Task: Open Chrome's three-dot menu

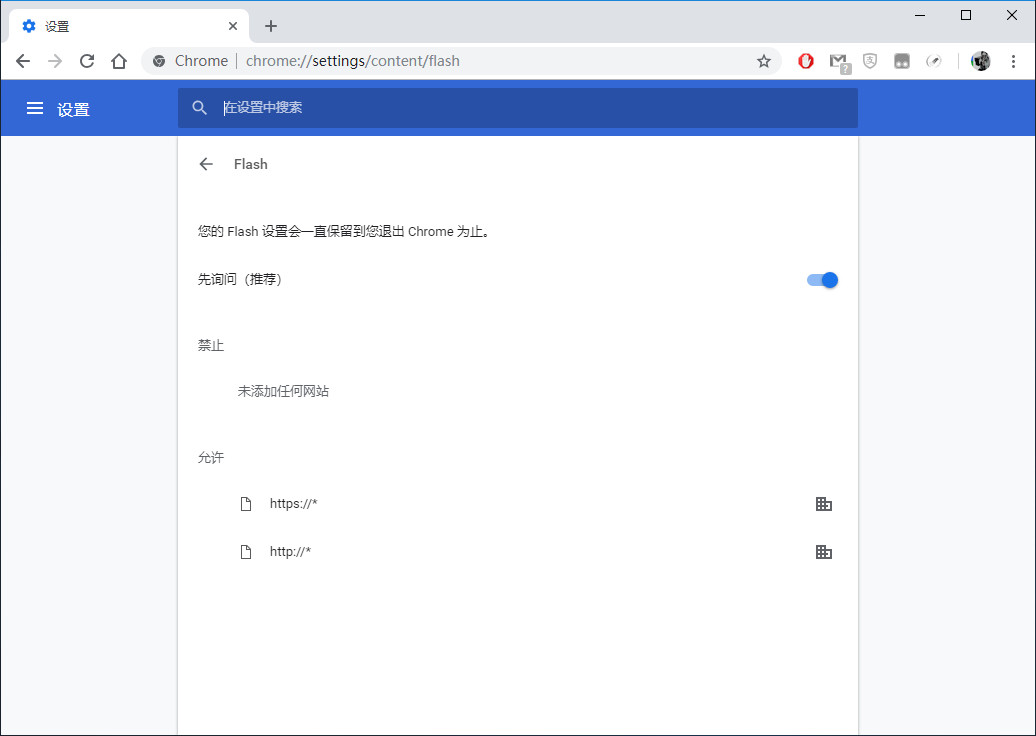Action: (x=1014, y=61)
